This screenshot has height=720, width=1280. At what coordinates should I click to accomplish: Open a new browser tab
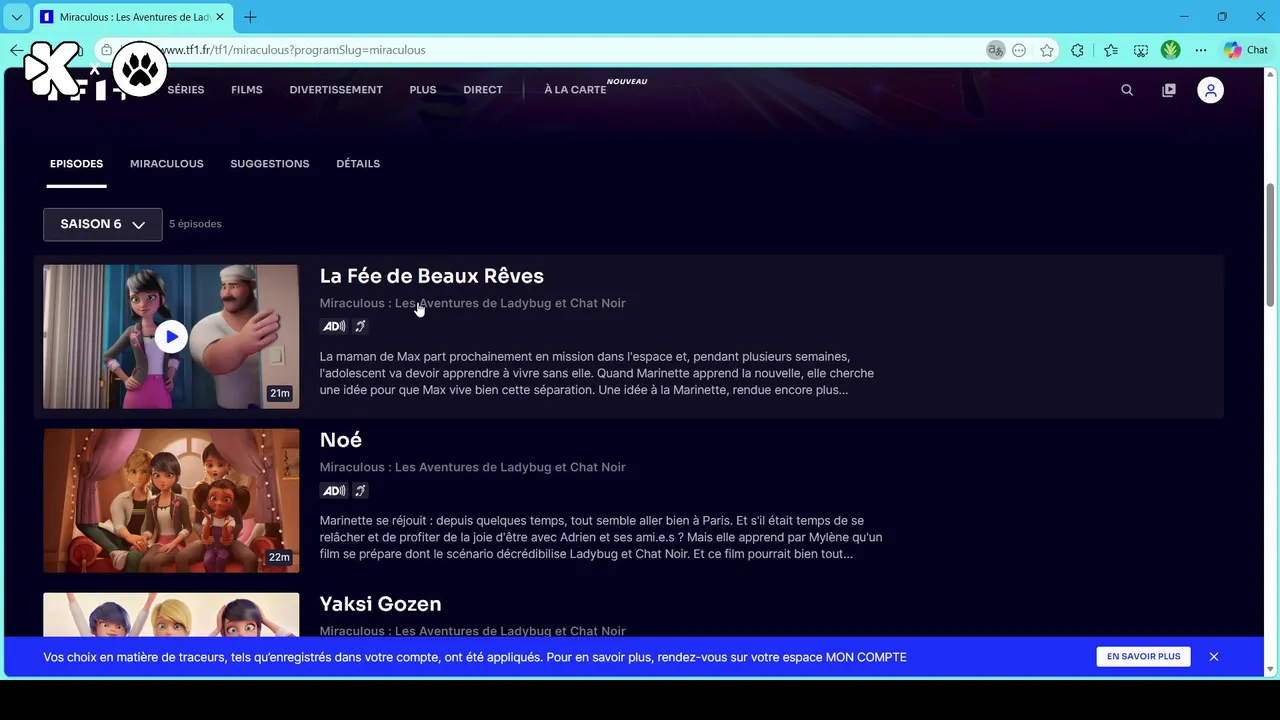[250, 17]
